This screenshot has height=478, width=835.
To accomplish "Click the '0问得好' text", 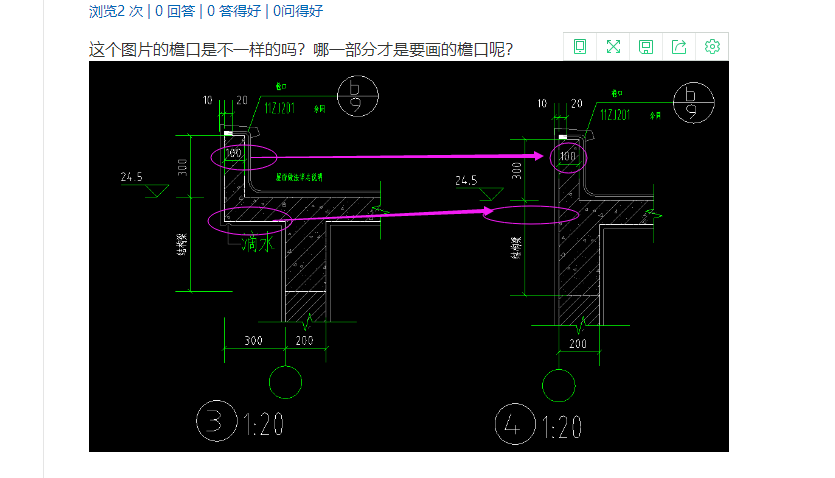I will pyautogui.click(x=298, y=11).
